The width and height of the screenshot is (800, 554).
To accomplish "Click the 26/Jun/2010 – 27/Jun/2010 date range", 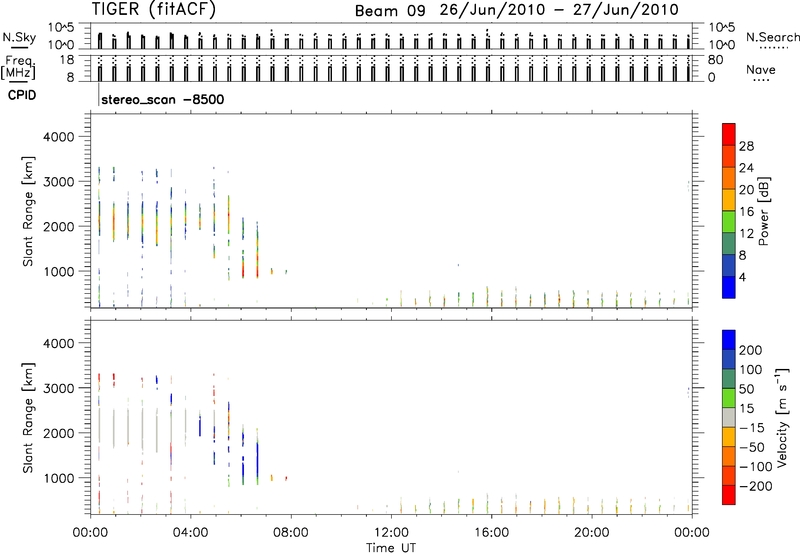I will (559, 10).
